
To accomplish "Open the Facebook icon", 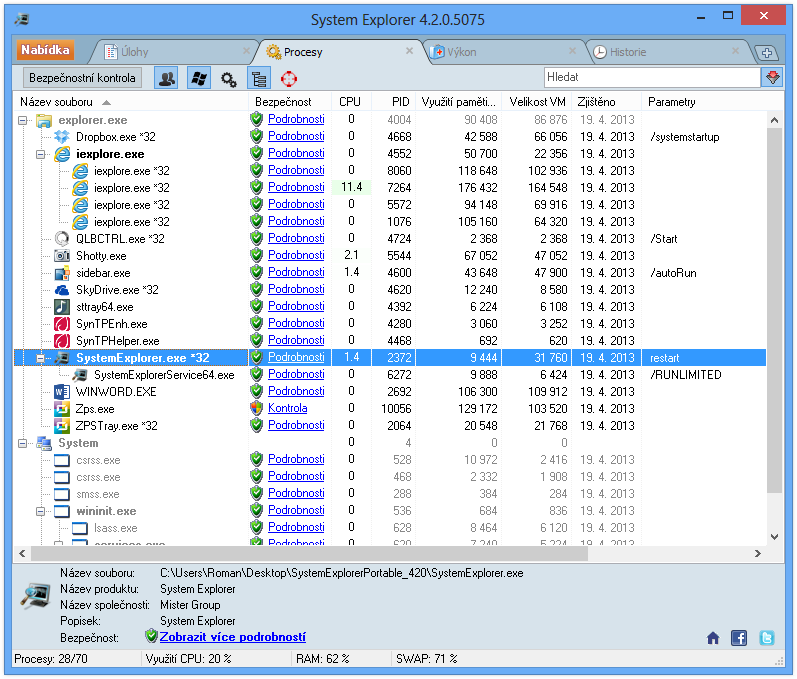I will (x=739, y=638).
